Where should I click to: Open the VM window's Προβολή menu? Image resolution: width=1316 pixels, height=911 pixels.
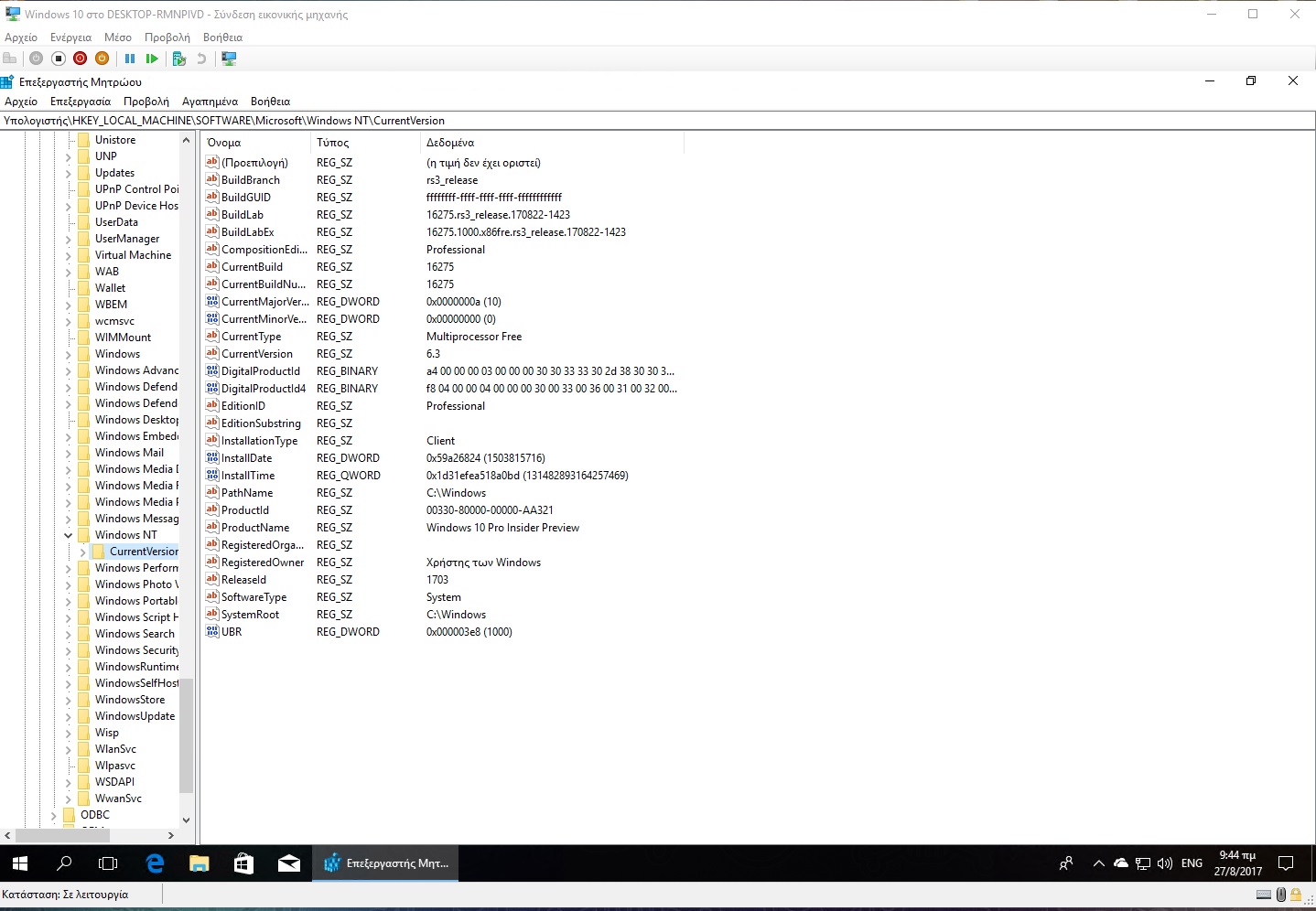click(167, 38)
